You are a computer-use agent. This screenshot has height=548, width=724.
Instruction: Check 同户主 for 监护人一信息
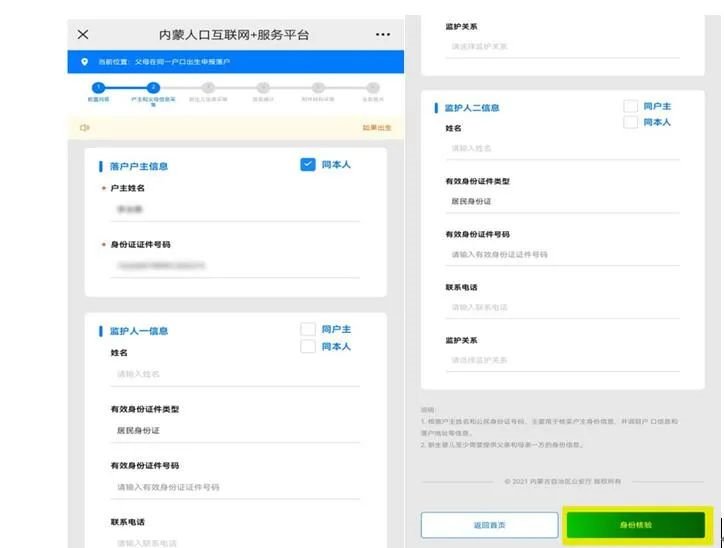click(308, 329)
